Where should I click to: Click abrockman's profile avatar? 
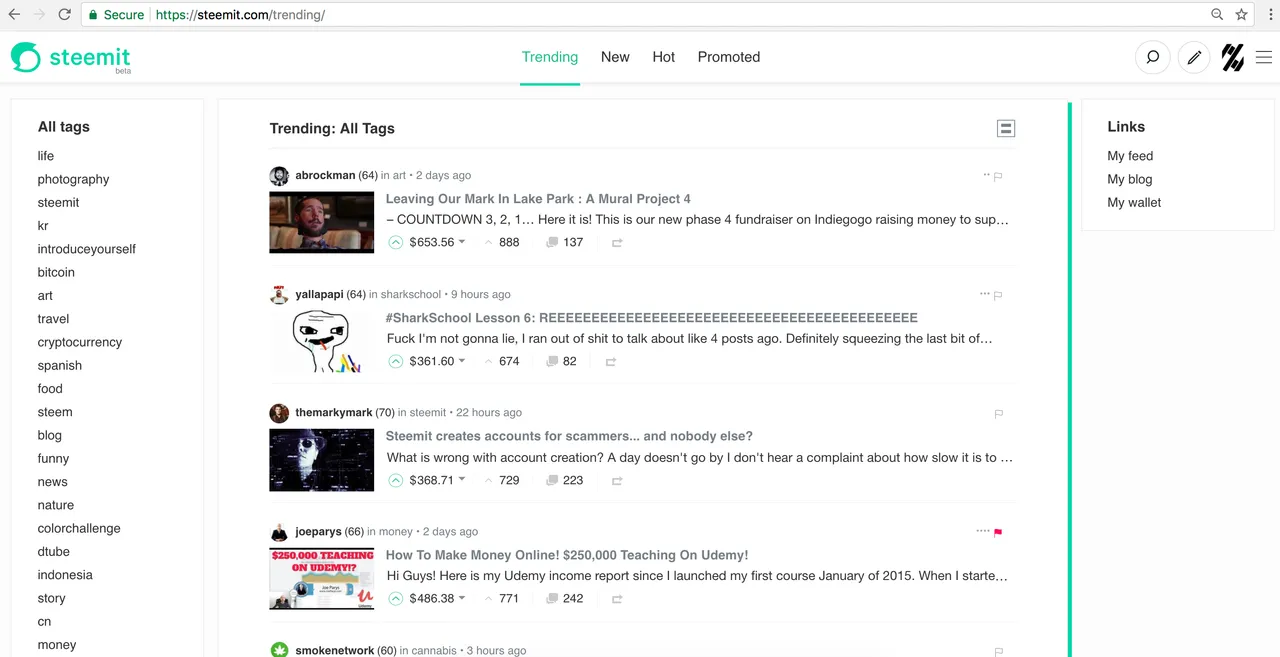pos(279,176)
